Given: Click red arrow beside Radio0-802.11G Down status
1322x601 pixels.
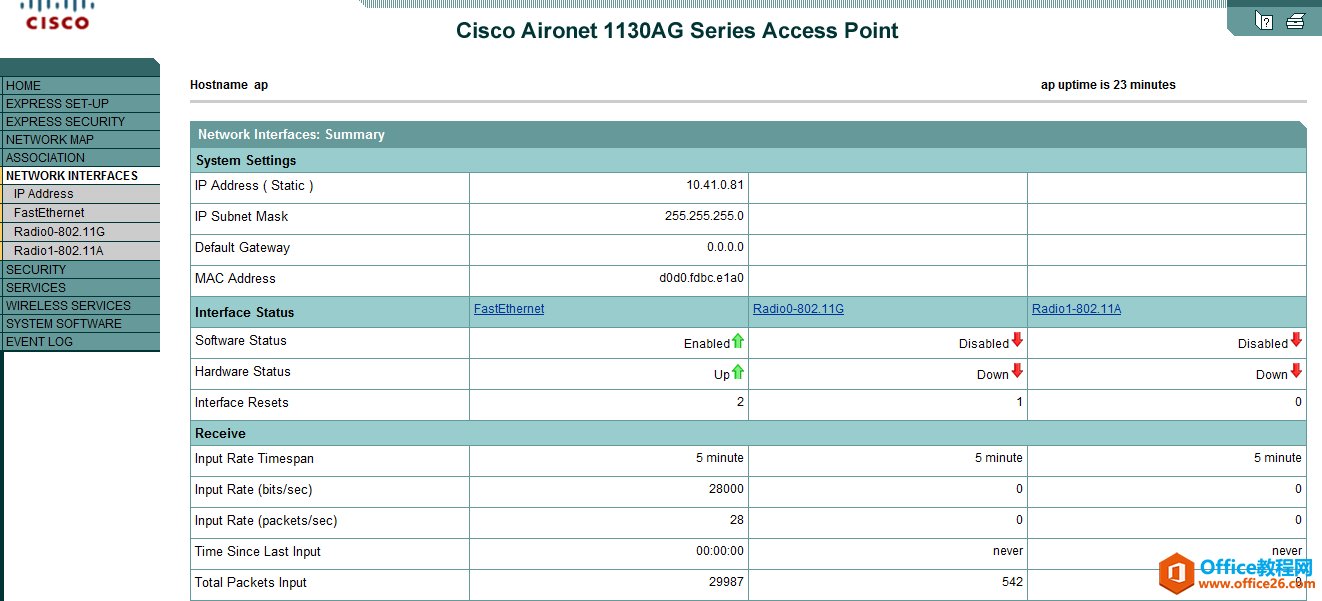Looking at the screenshot, I should pos(1017,371).
